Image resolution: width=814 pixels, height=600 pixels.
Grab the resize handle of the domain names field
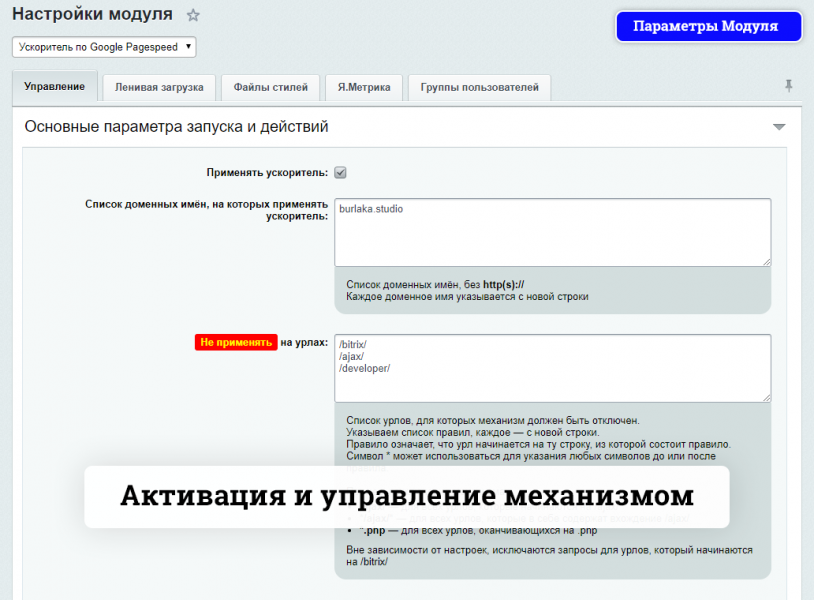pyautogui.click(x=765, y=261)
